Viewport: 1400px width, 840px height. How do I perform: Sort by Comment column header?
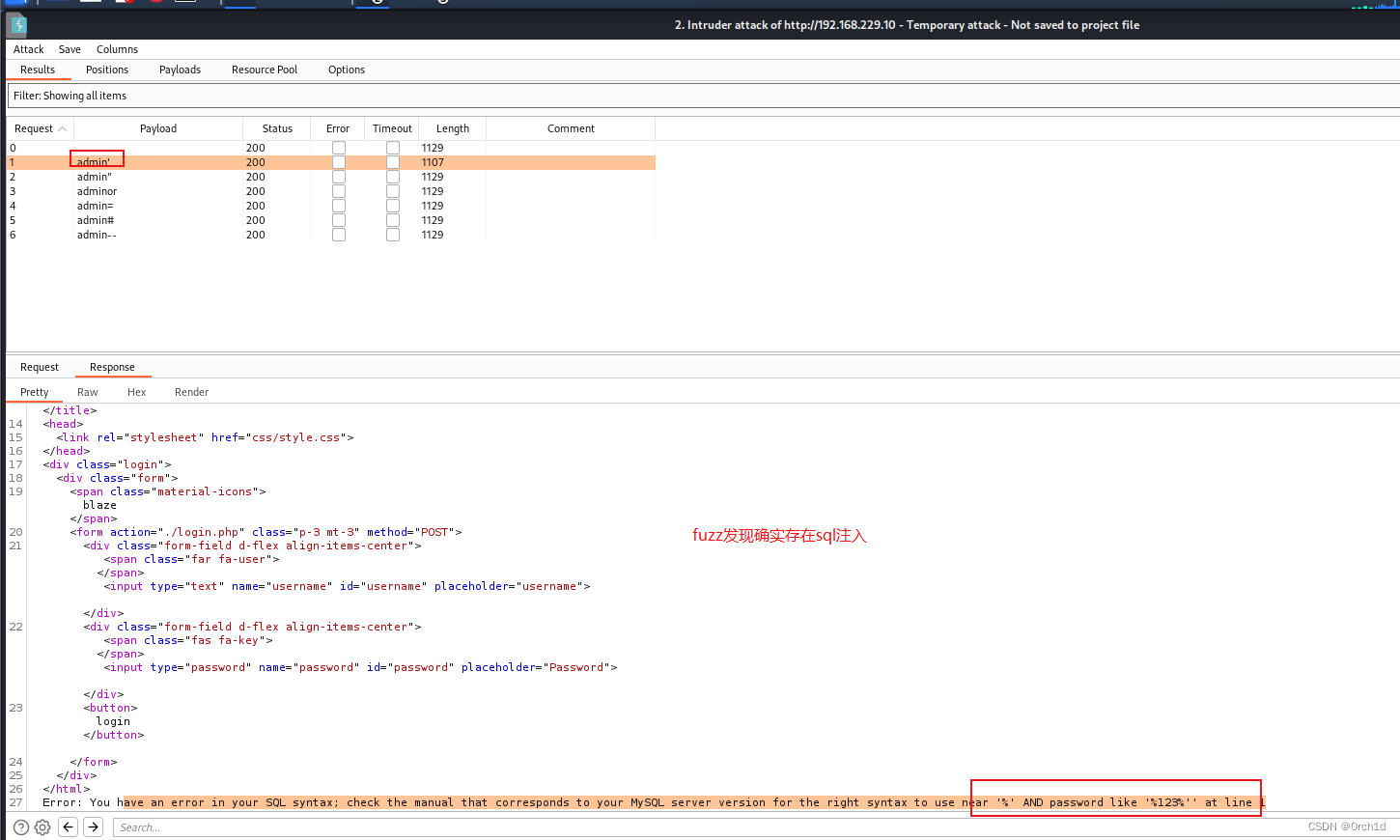click(x=571, y=128)
